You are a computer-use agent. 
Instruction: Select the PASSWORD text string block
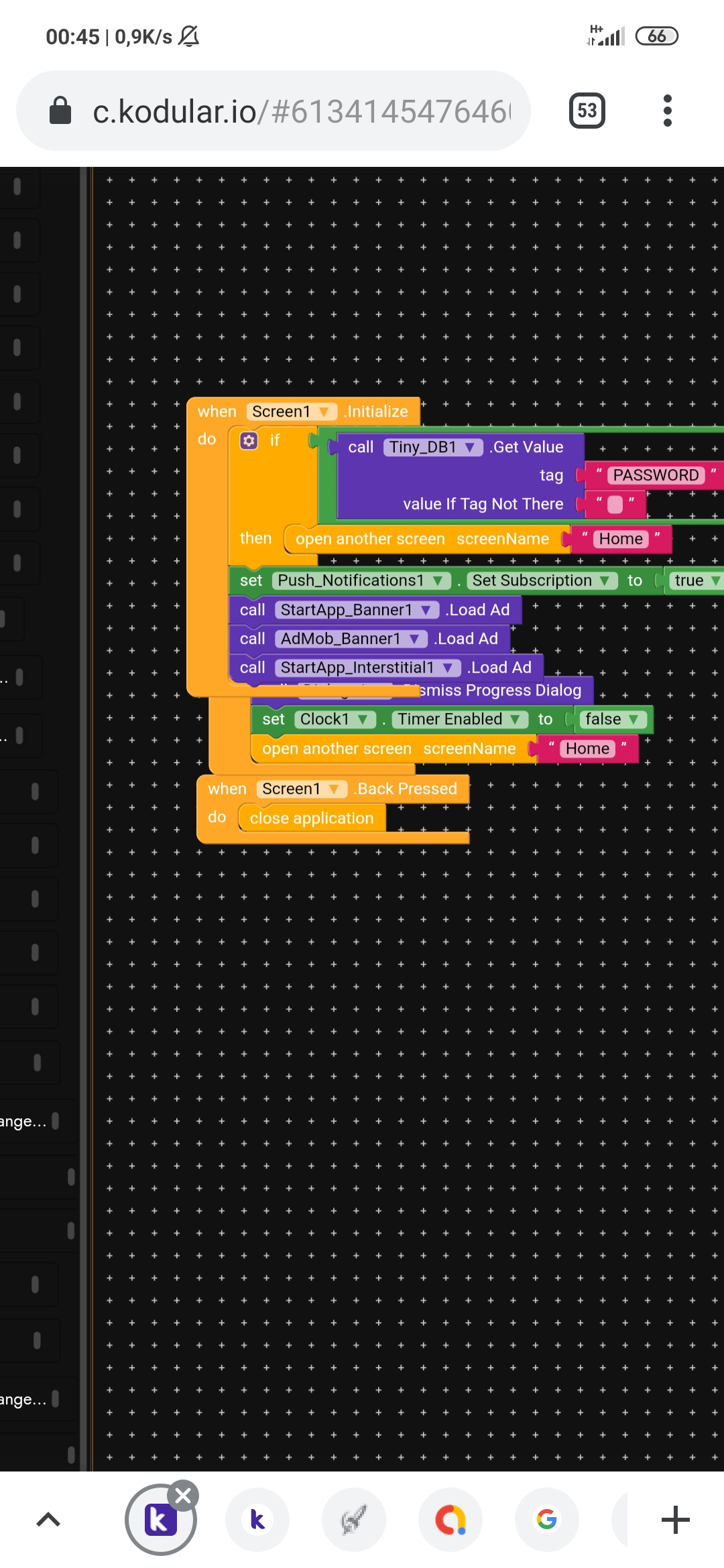[656, 475]
